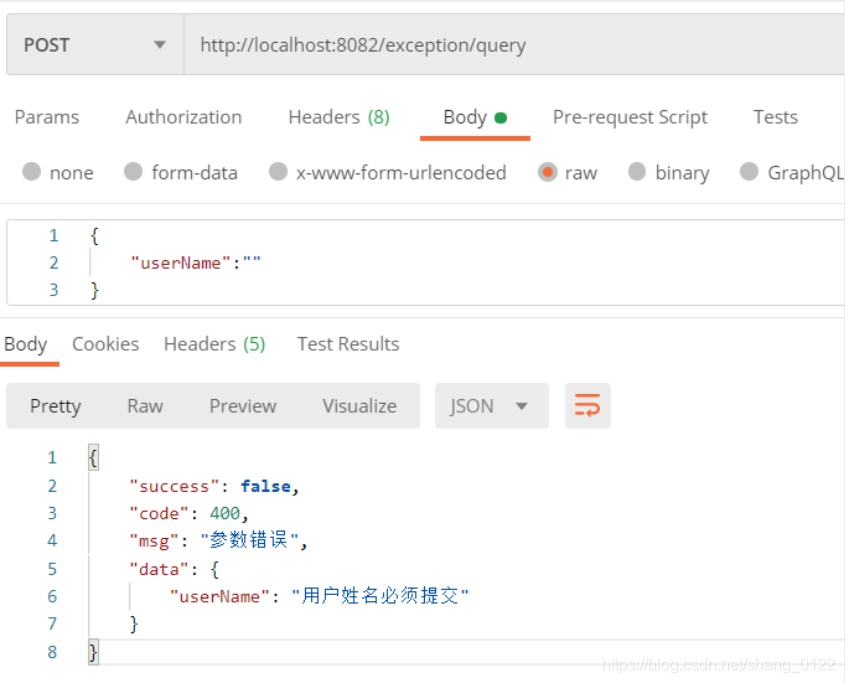Select the GraphQL body type

791,173
